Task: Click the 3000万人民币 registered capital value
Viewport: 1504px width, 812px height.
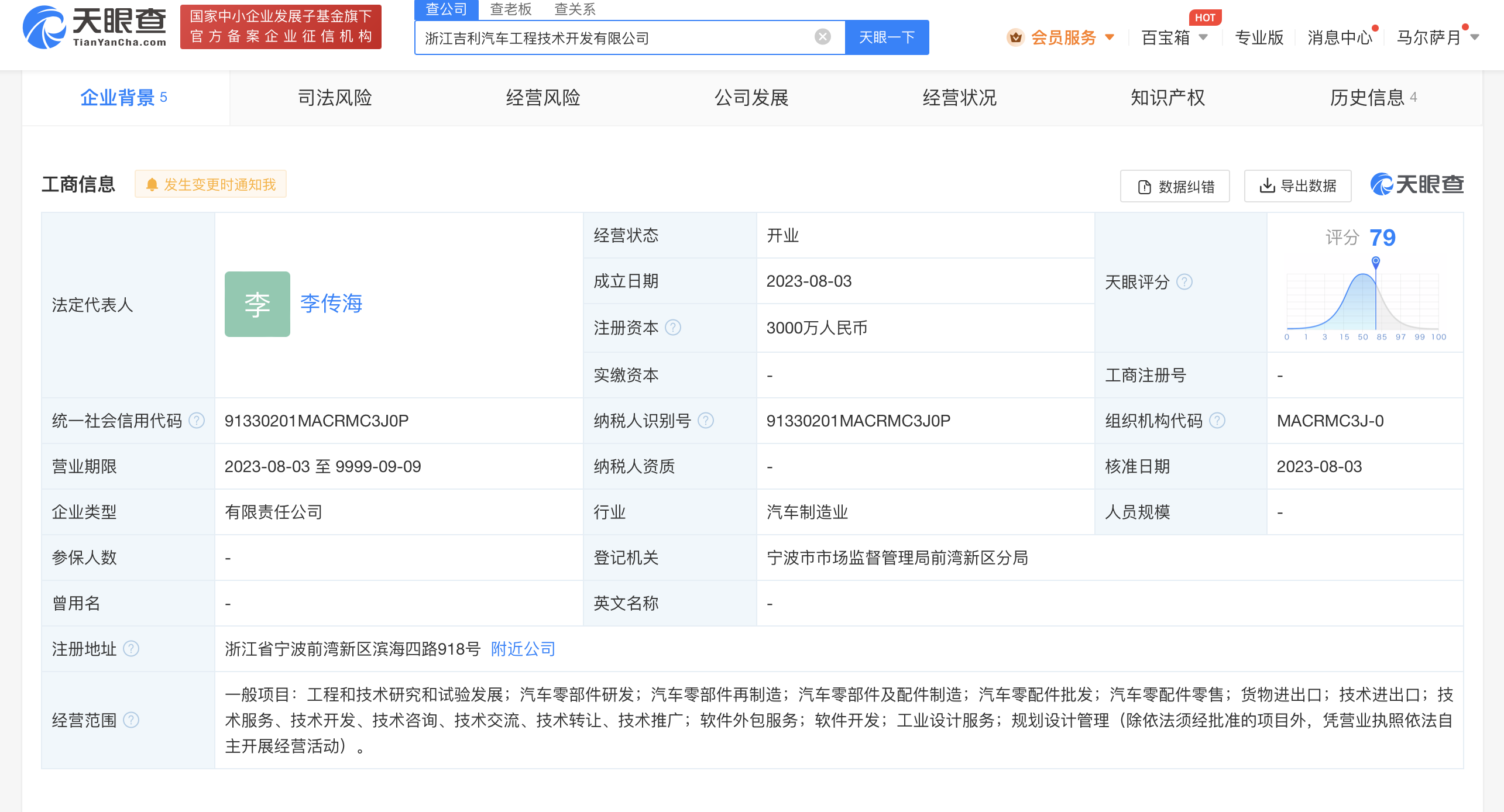Action: tap(817, 328)
